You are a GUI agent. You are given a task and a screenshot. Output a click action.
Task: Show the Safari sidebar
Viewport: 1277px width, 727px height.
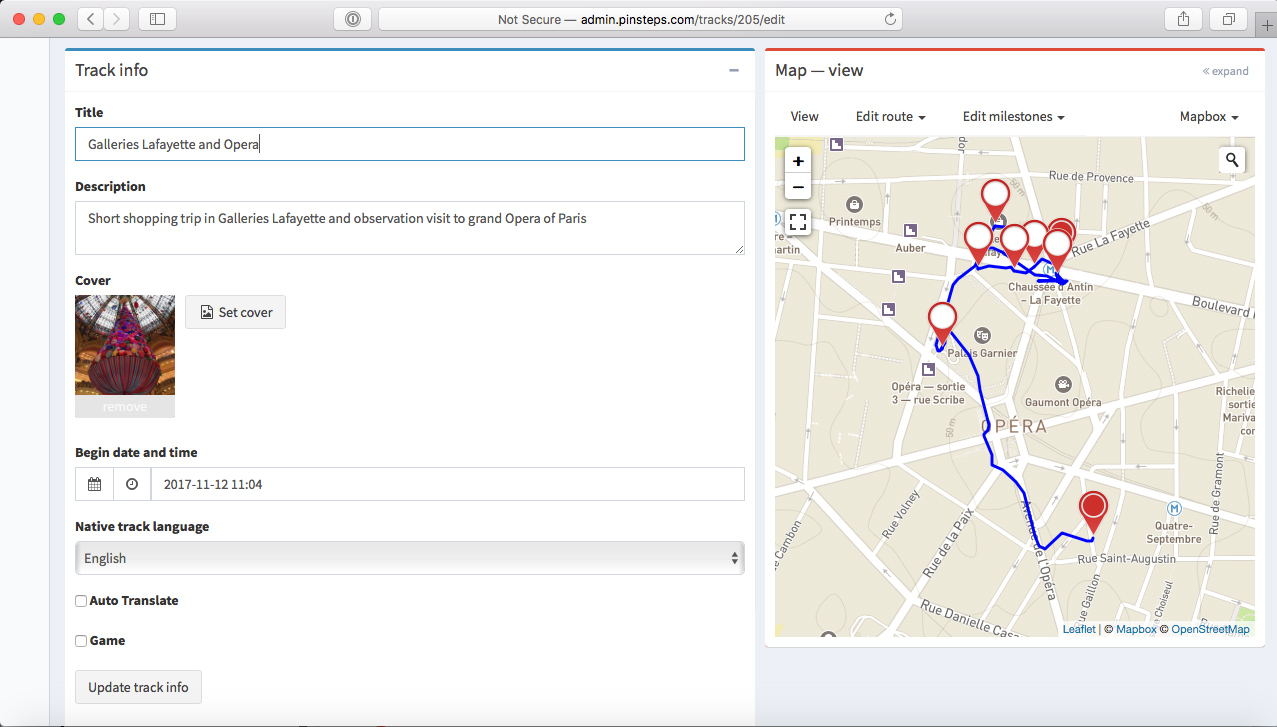tap(157, 18)
